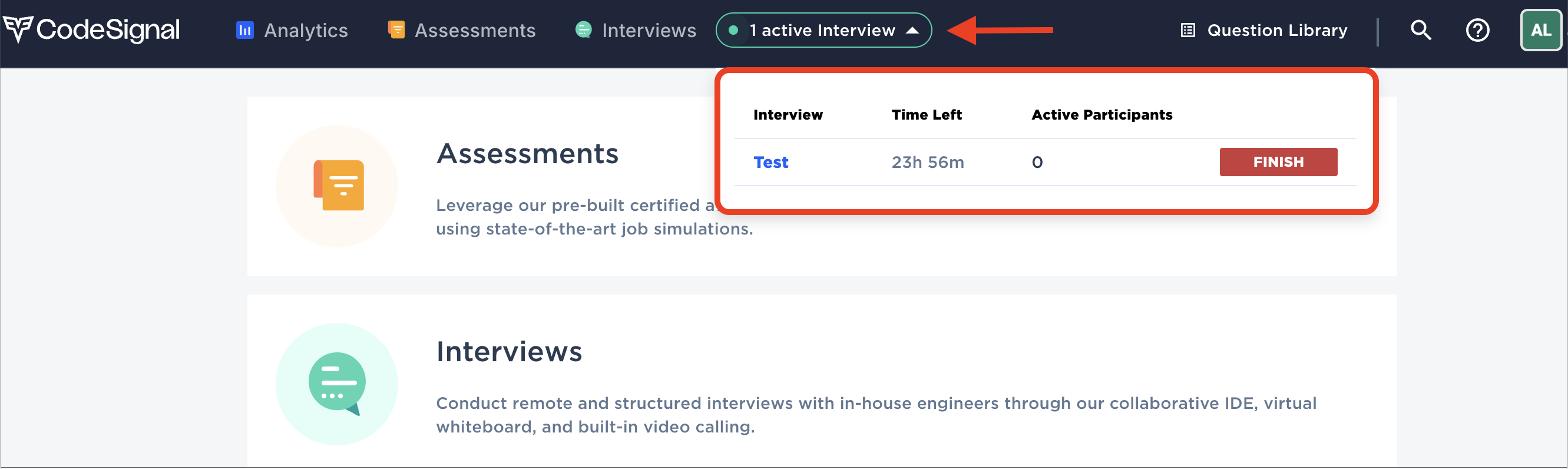This screenshot has height=469, width=1568.
Task: Collapse the 1 active Interview dropdown
Action: (x=823, y=30)
